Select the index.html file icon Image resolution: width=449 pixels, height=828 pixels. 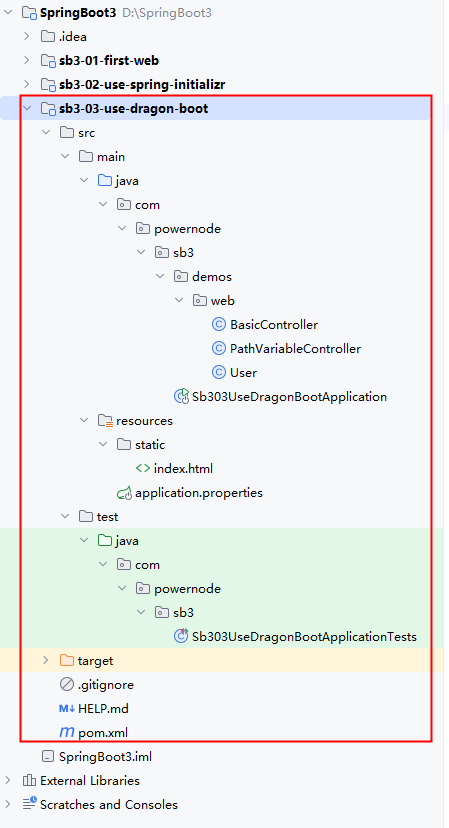[143, 468]
